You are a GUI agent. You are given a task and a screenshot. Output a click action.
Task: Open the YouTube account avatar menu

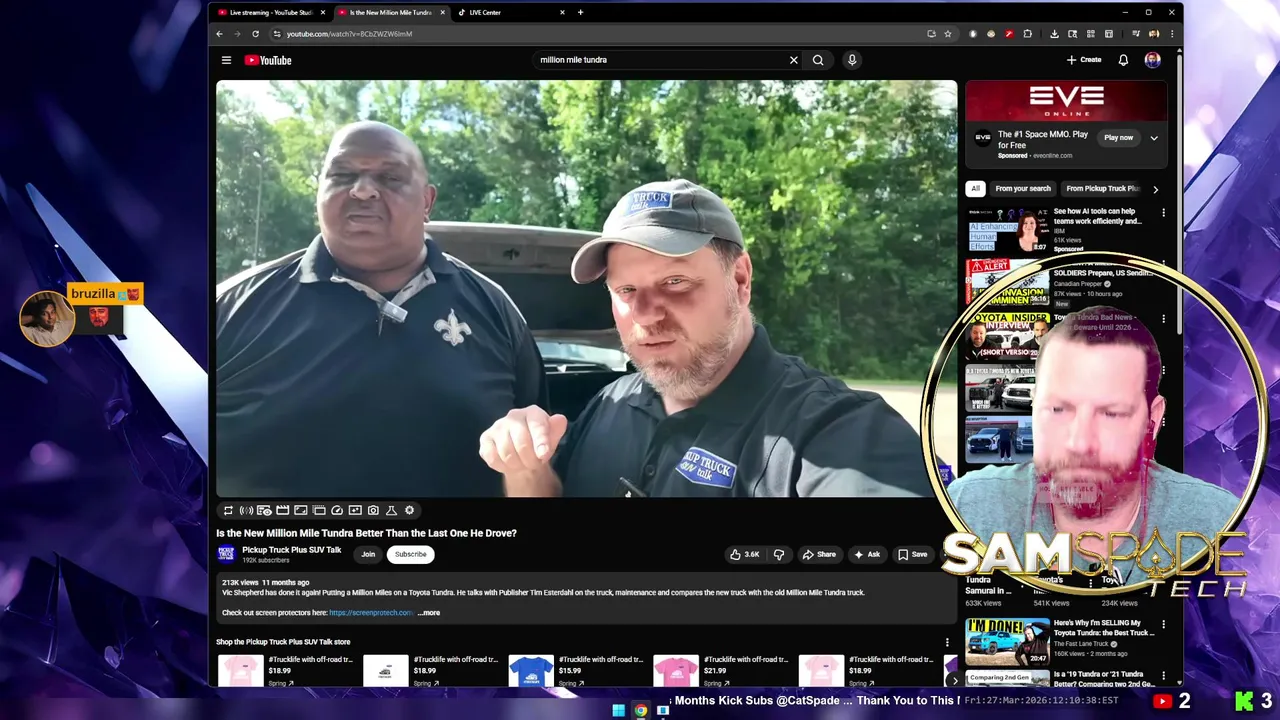point(1153,60)
